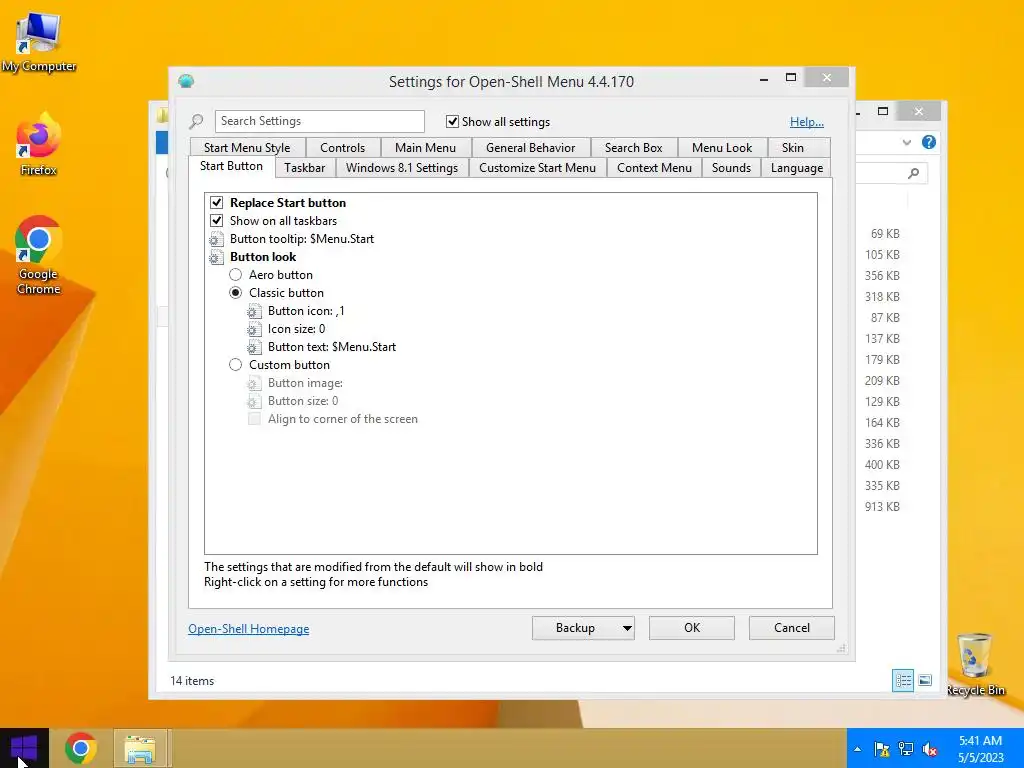Open Google Chrome desktop shortcut
Image resolution: width=1024 pixels, height=768 pixels.
pos(39,255)
